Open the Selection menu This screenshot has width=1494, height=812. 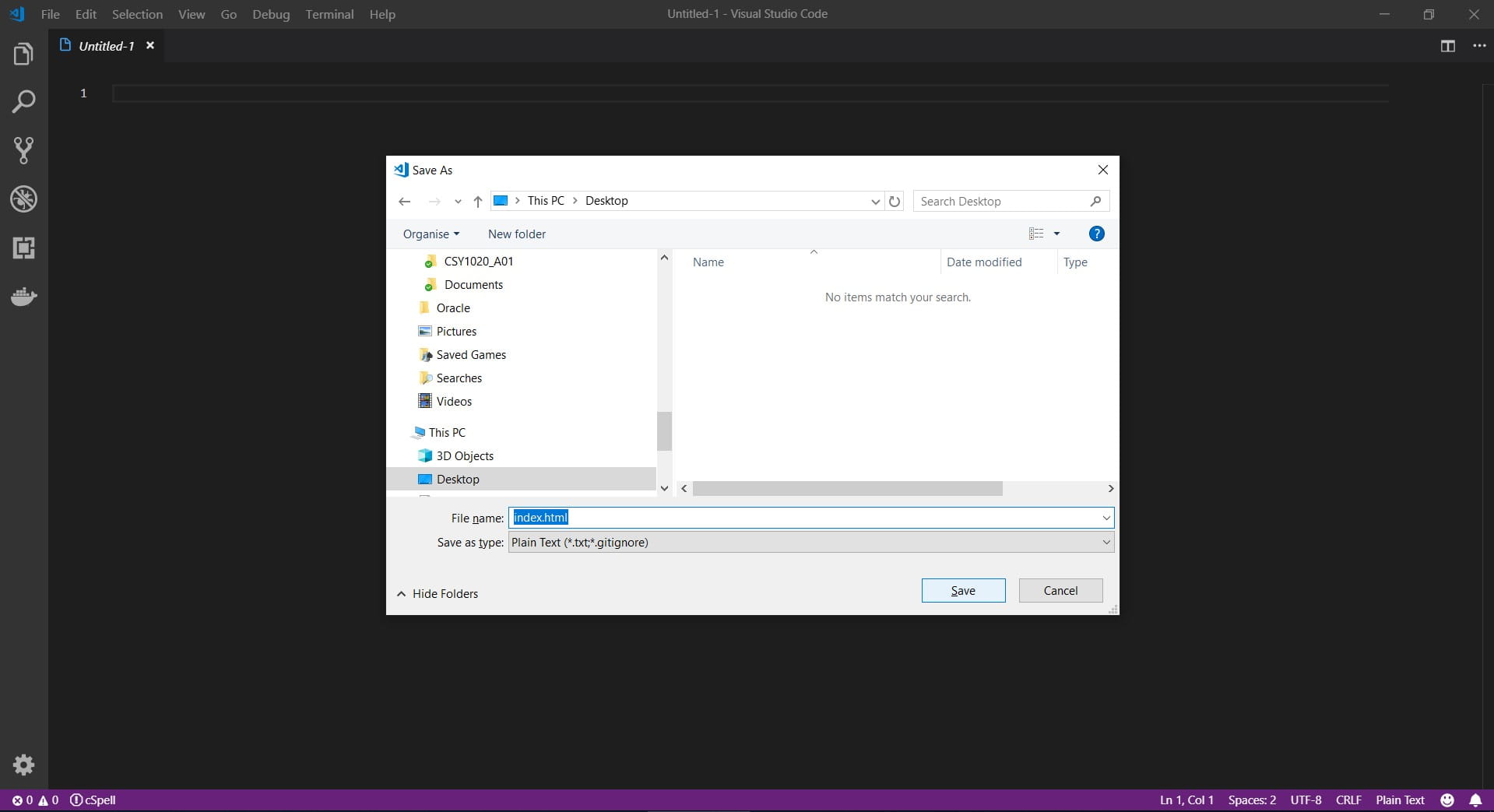[137, 14]
